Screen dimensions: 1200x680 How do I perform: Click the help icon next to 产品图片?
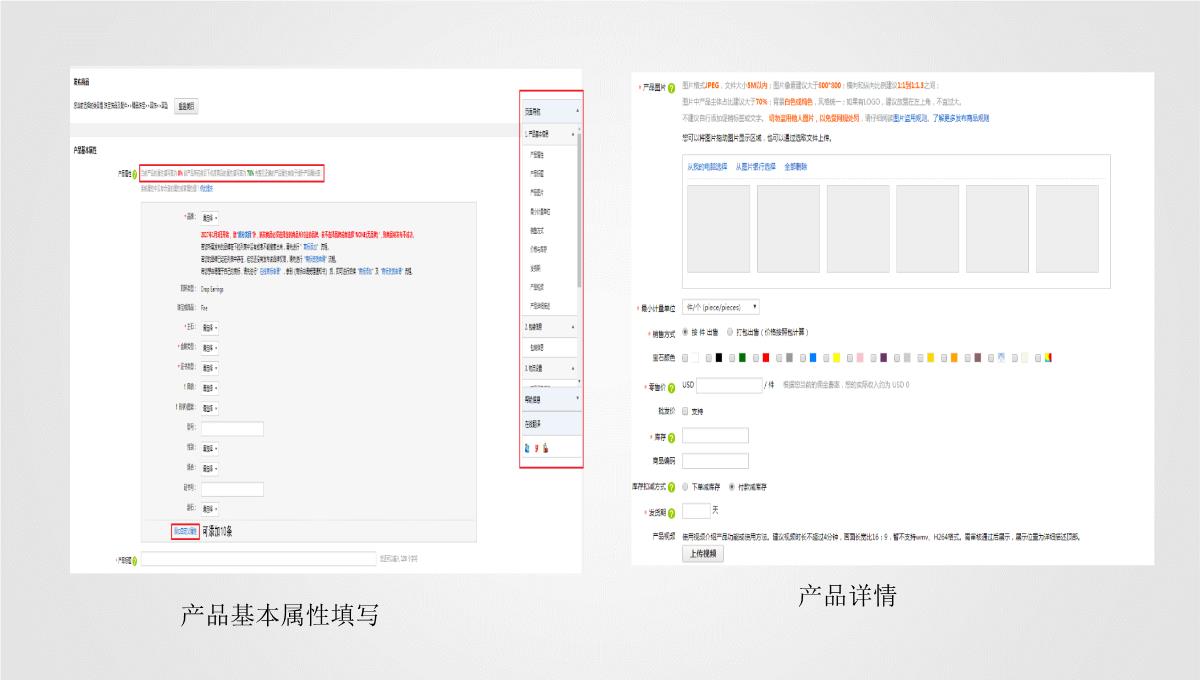click(672, 87)
